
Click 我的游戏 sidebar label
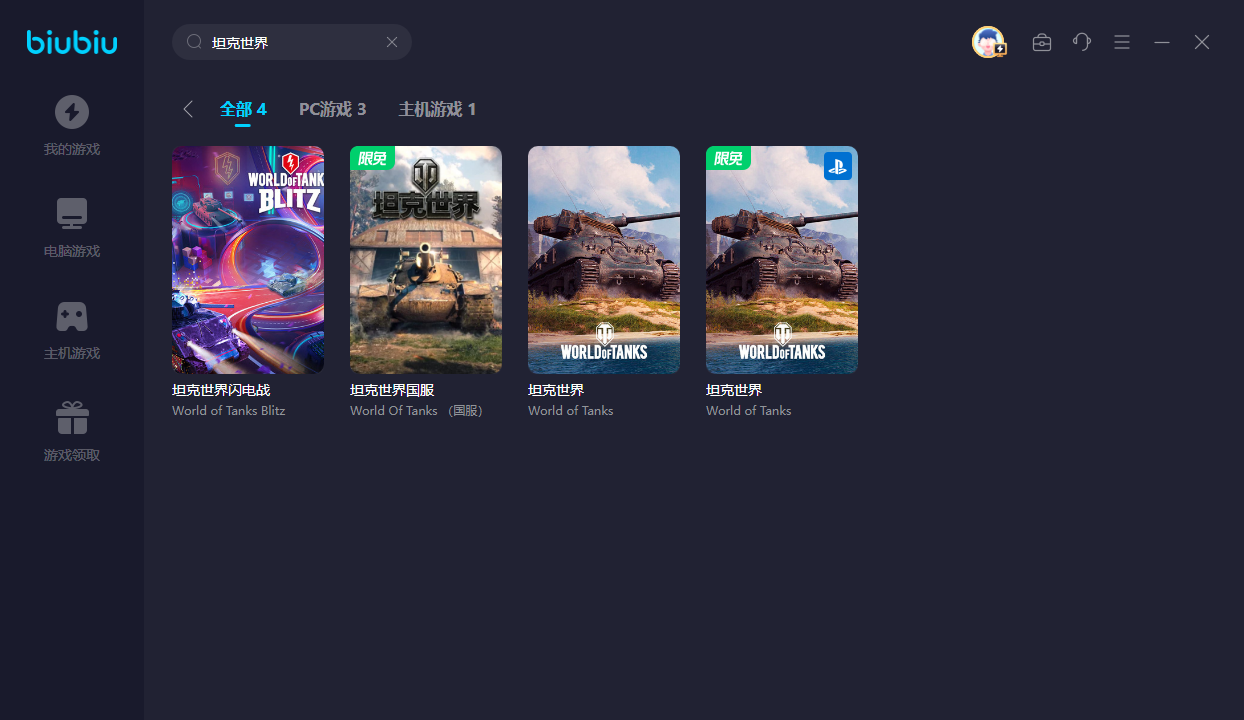pos(72,149)
